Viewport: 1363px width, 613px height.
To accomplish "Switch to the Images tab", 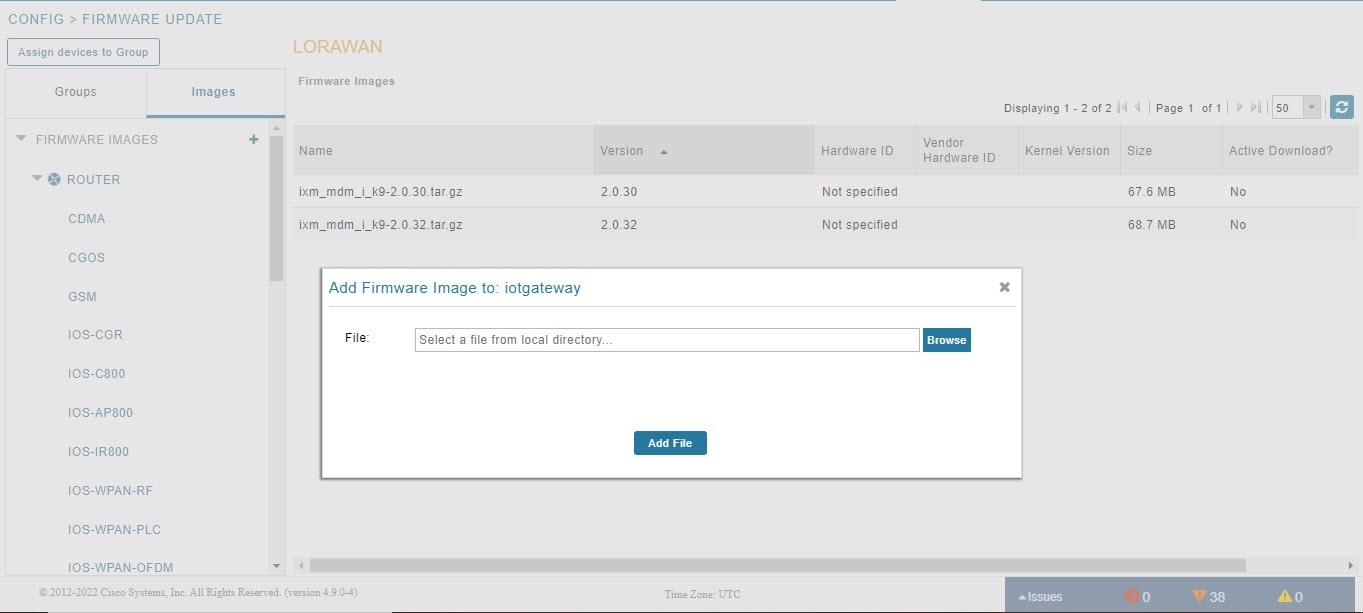I will 214,92.
